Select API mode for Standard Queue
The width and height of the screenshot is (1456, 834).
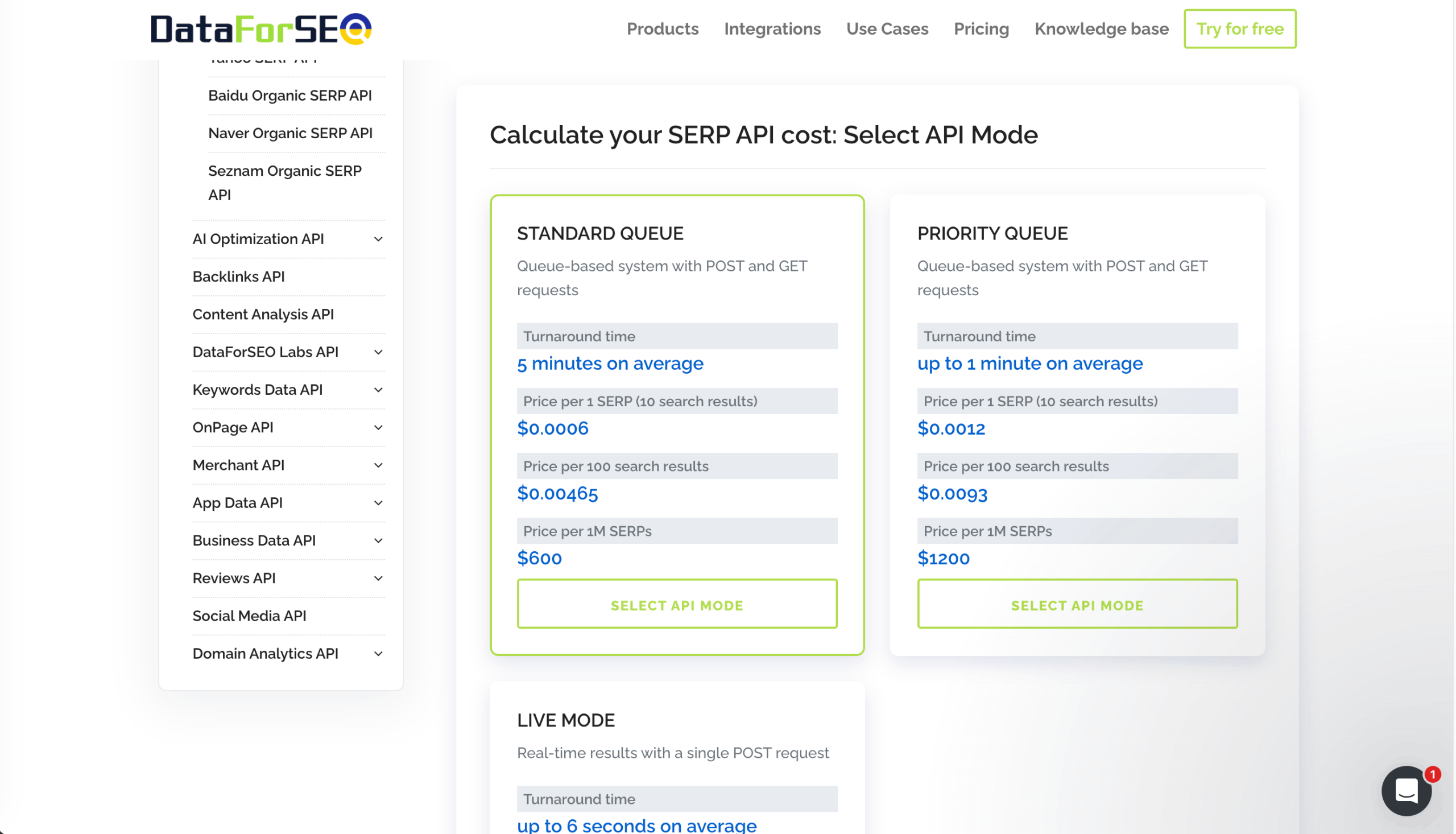point(677,604)
